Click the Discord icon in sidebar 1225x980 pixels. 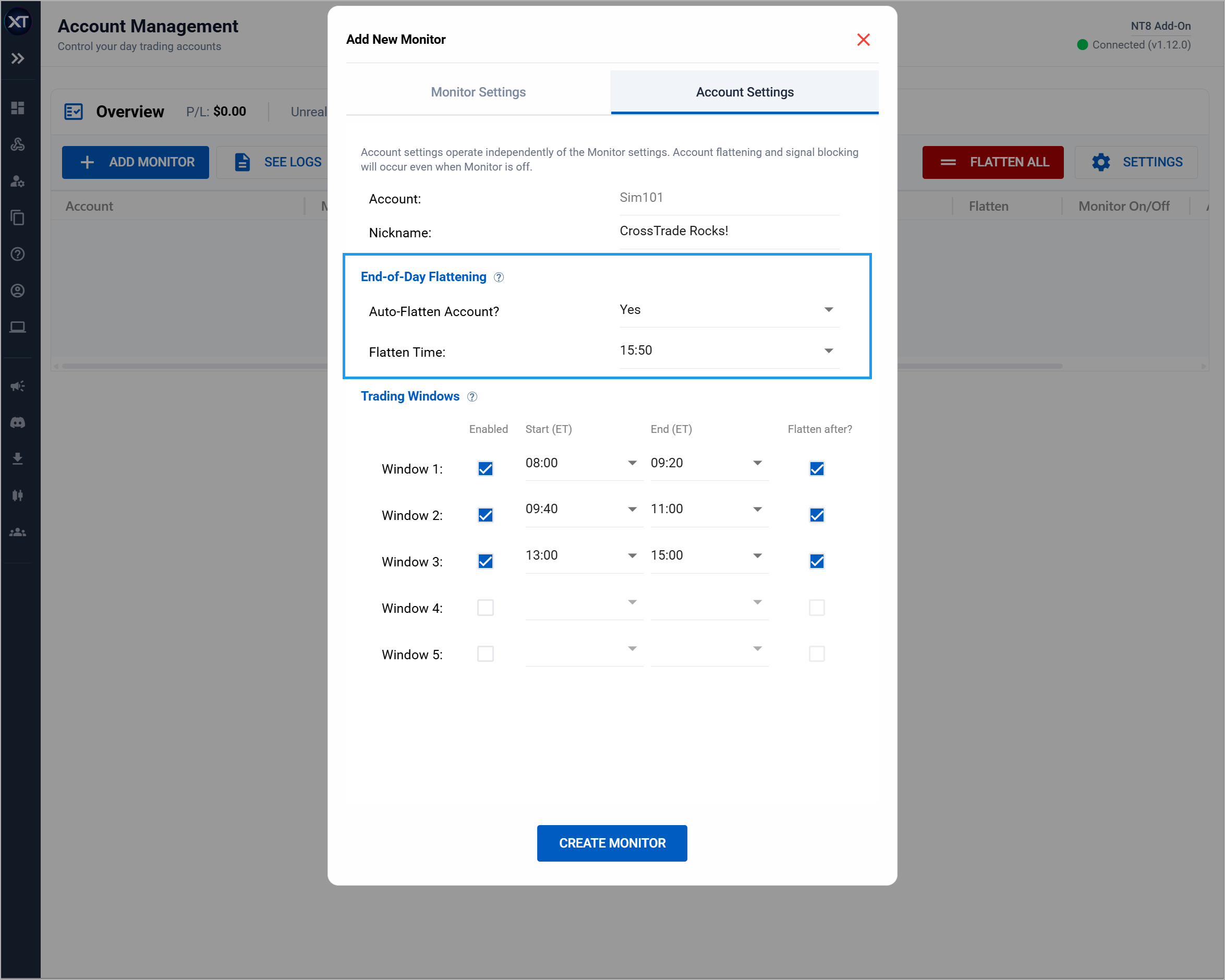(x=18, y=422)
